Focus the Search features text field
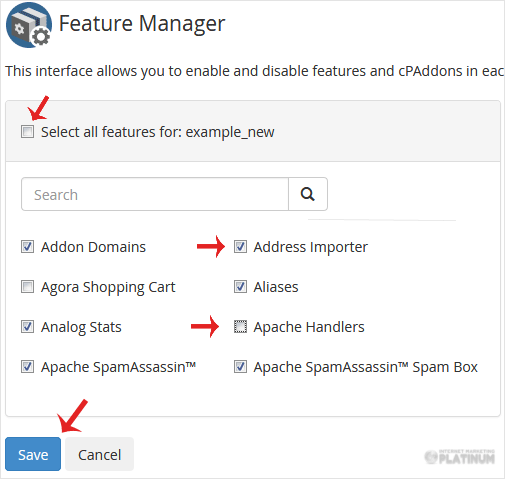Screen dimensions: 505x479 tap(155, 194)
